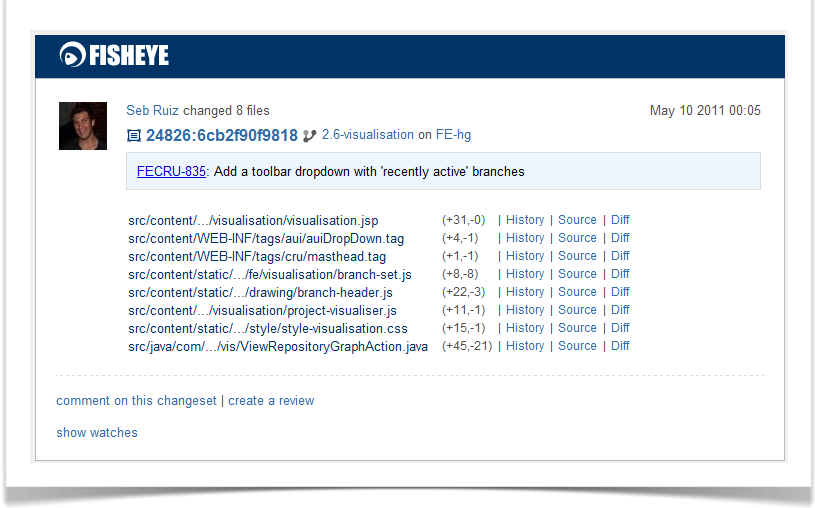Open the FE-hg repository link

coord(453,135)
